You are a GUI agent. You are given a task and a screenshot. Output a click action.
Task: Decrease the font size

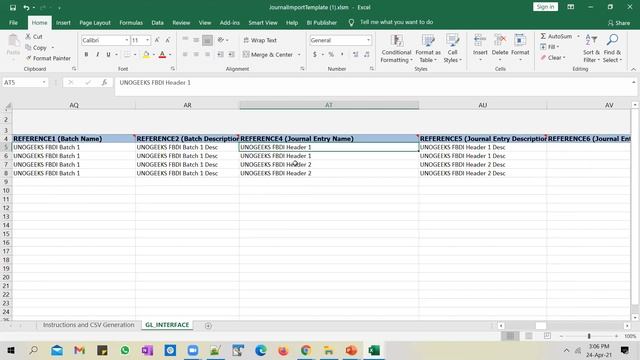pos(168,40)
